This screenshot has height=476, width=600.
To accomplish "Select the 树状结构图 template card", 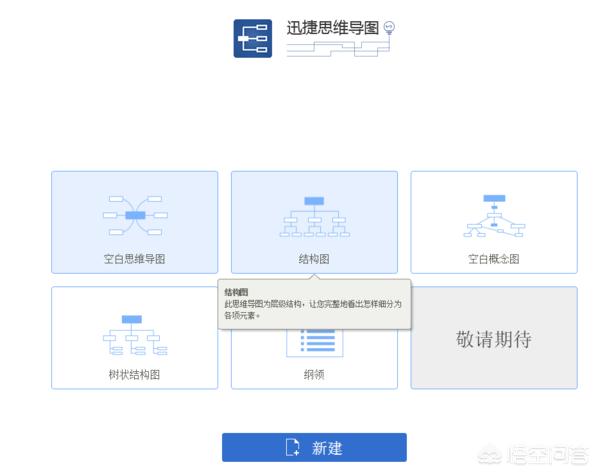I will point(135,337).
